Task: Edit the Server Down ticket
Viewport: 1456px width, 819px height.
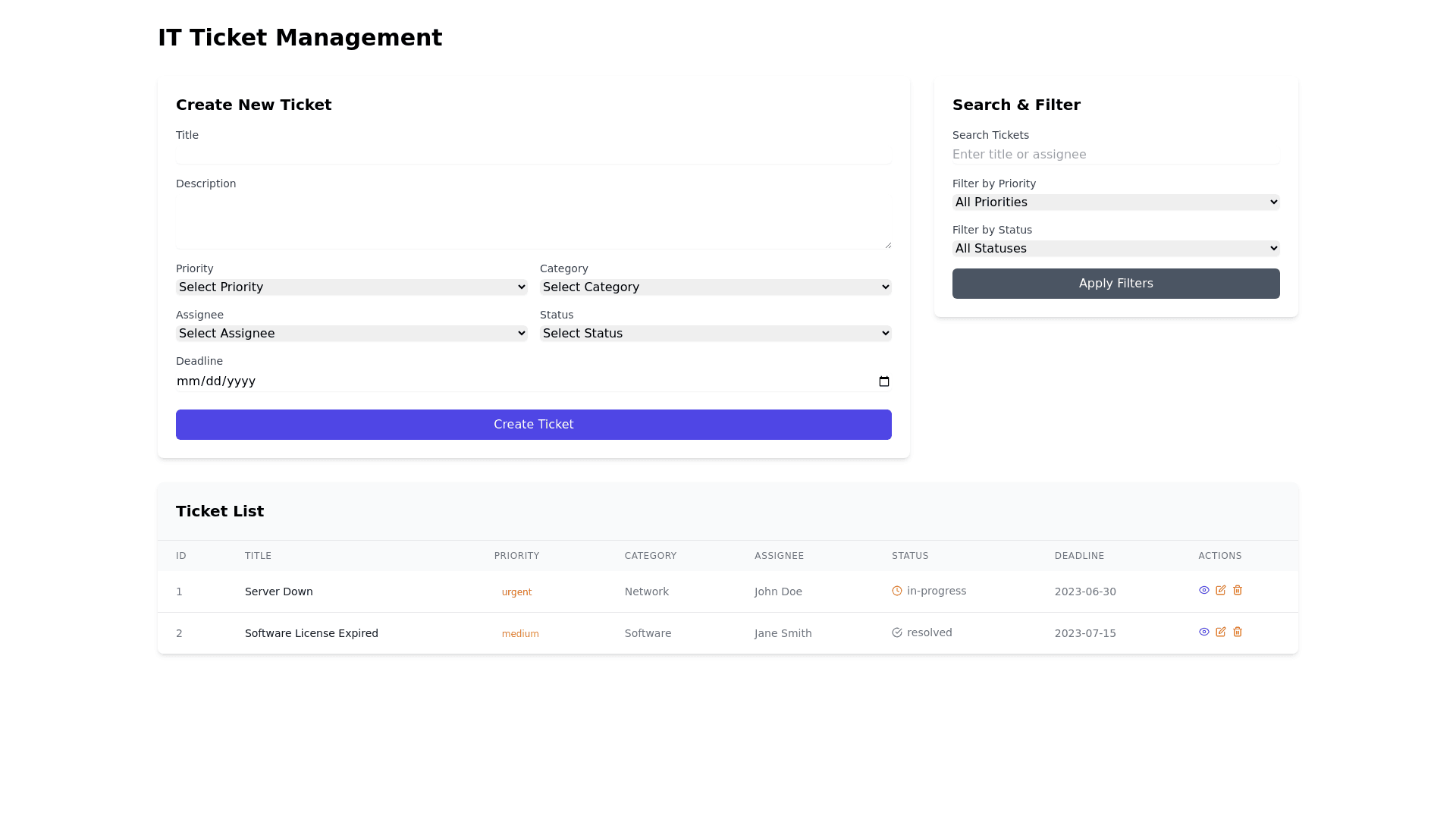Action: tap(1220, 590)
